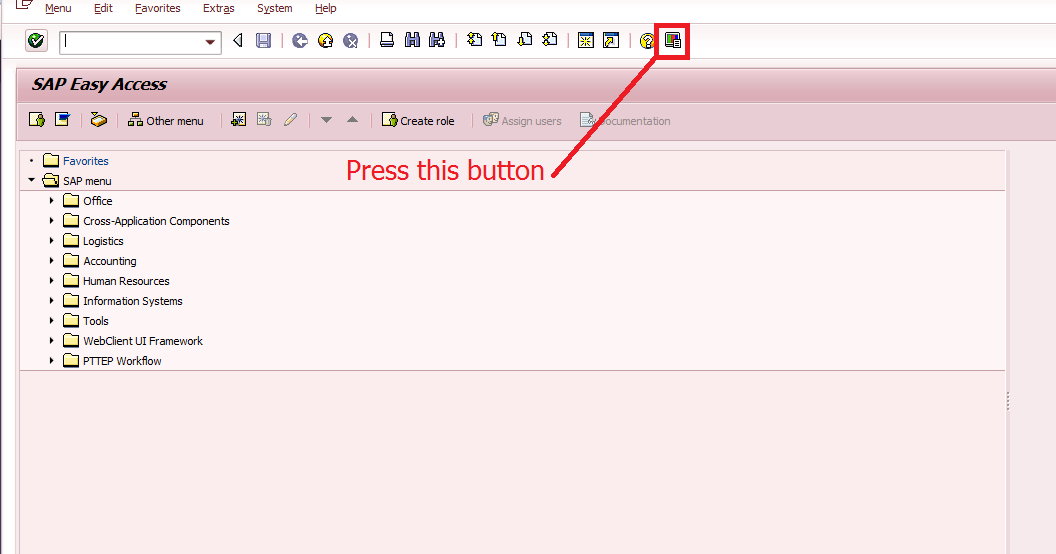Select the Office tree entry
The width and height of the screenshot is (1056, 554).
click(x=98, y=201)
